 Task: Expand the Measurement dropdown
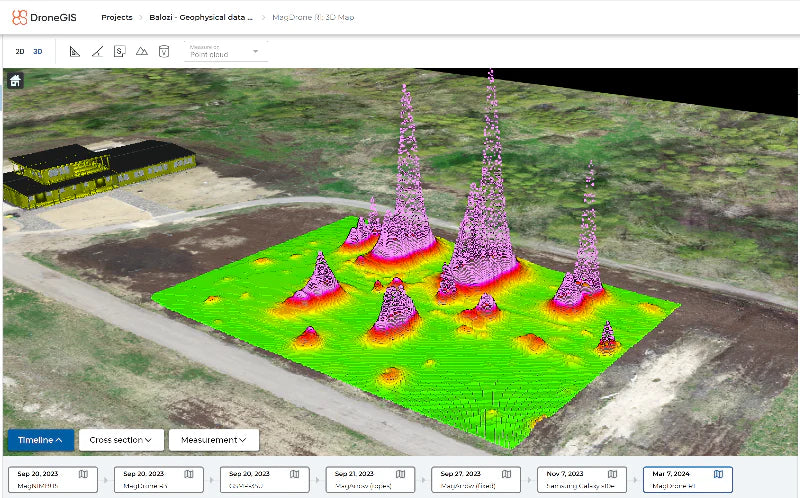tap(213, 439)
